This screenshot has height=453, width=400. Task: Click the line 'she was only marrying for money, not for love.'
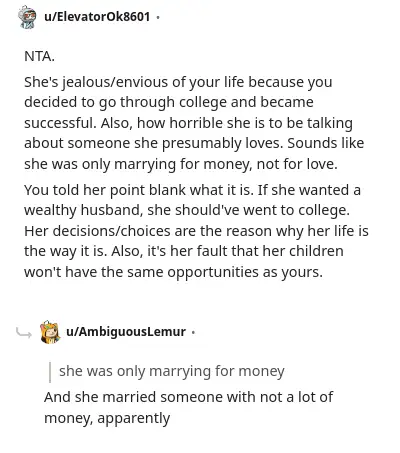coord(181,164)
